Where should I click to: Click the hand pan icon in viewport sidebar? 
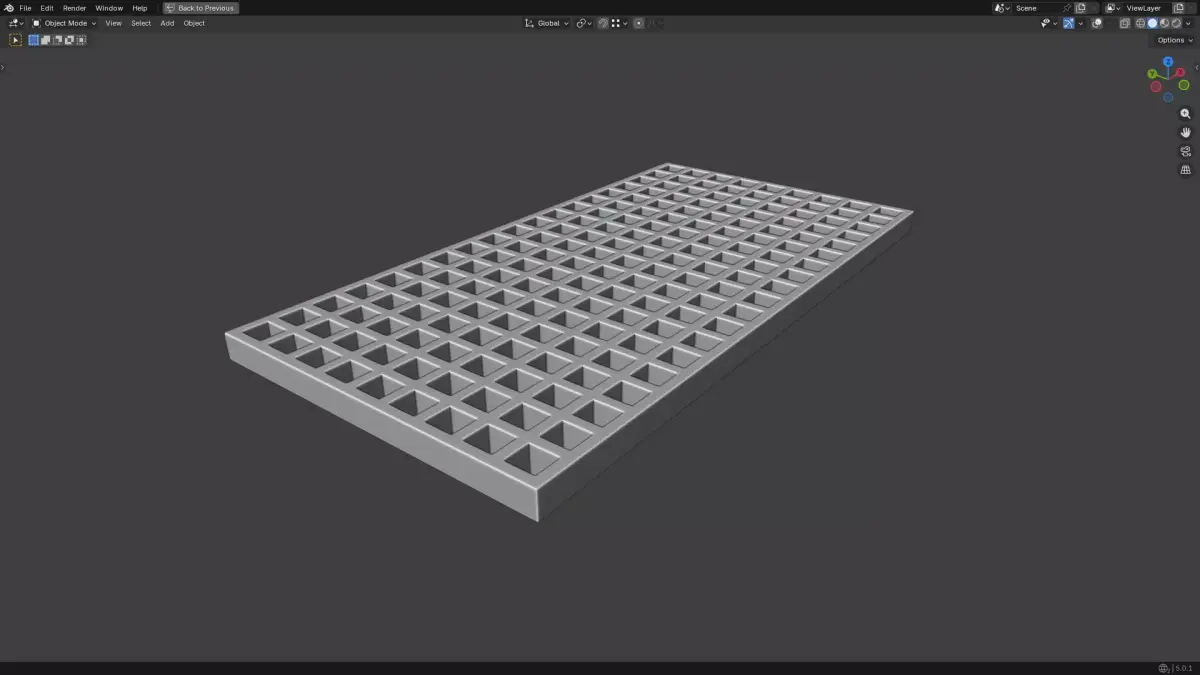[1185, 131]
